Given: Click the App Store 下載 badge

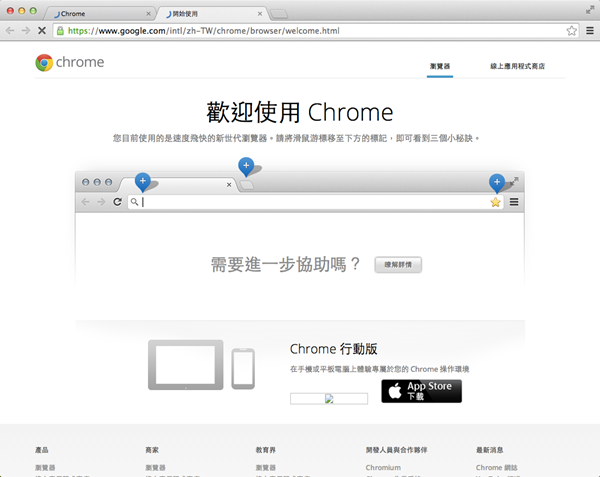Looking at the screenshot, I should click(x=421, y=391).
